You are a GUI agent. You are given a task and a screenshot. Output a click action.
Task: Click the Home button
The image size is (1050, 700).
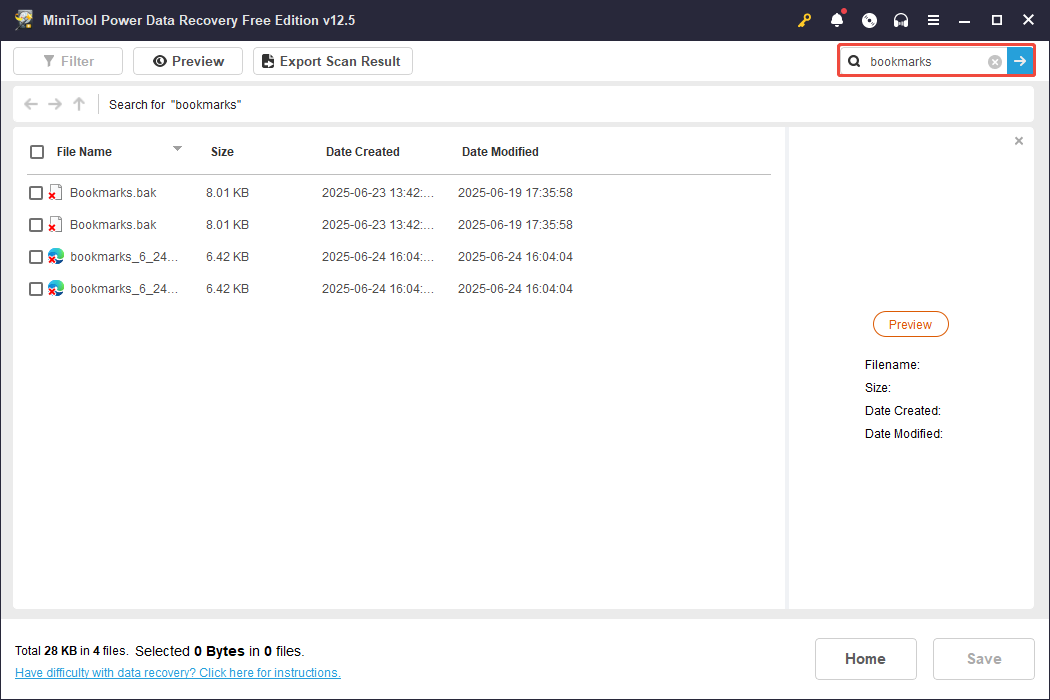865,659
